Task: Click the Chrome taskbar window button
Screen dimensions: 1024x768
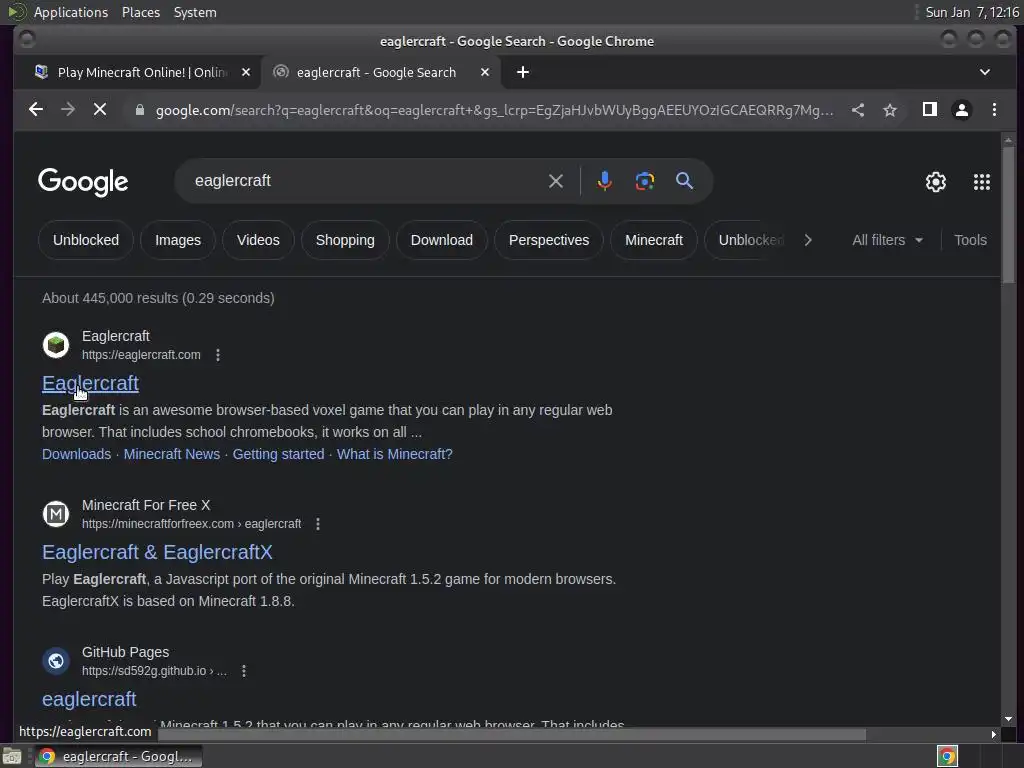Action: pyautogui.click(x=118, y=756)
